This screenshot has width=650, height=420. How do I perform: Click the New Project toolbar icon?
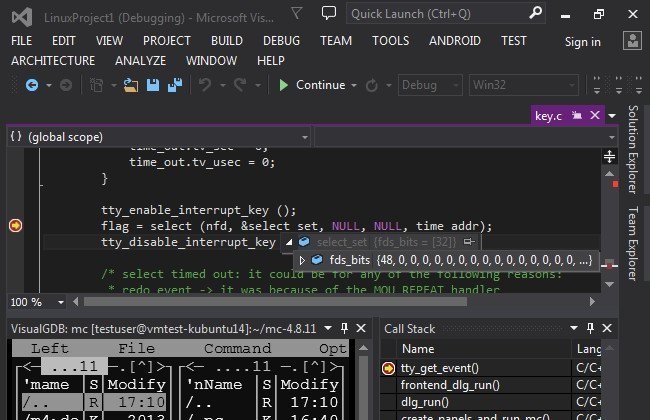click(97, 85)
